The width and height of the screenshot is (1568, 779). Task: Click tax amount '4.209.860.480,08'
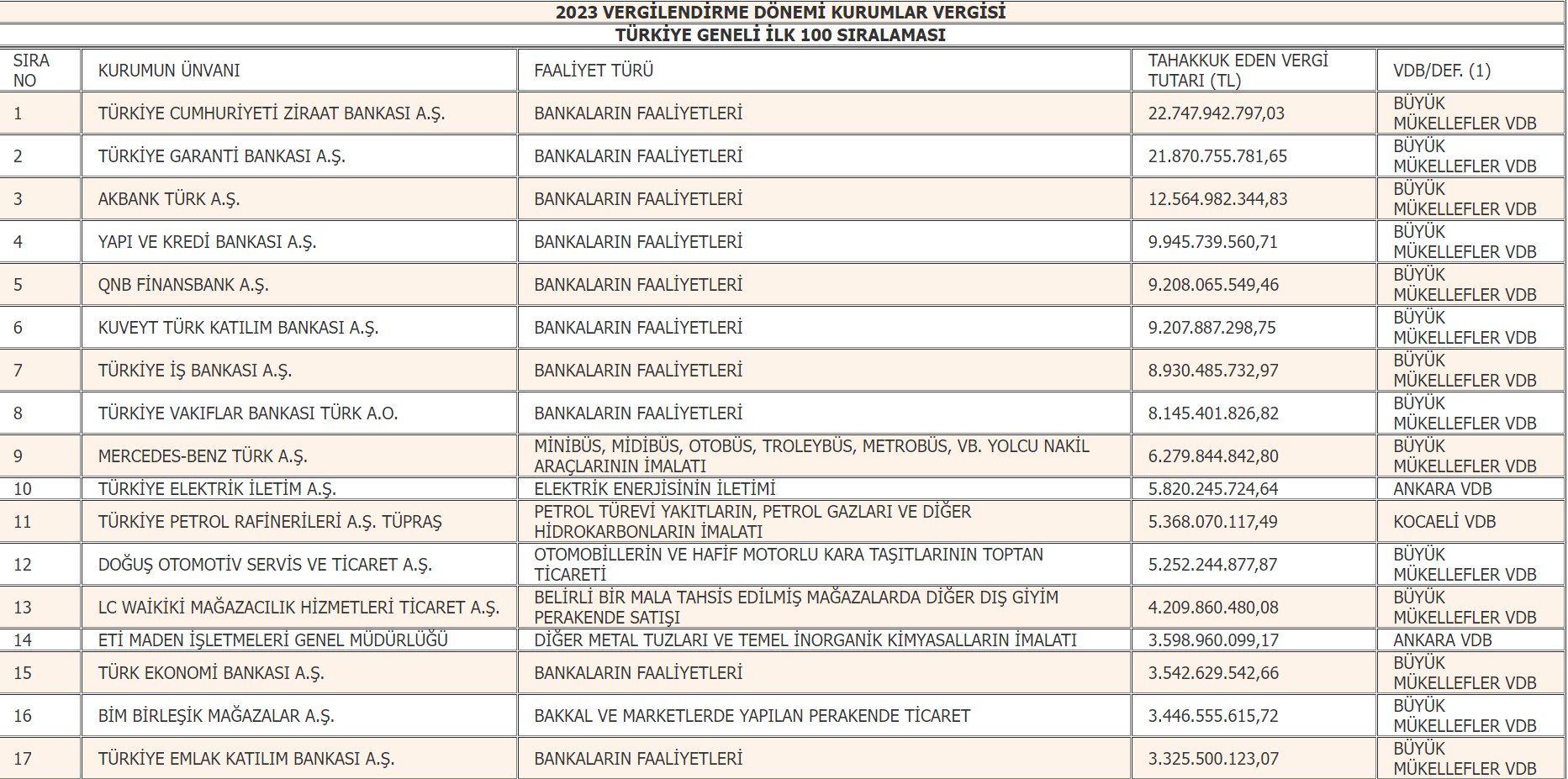1213,608
